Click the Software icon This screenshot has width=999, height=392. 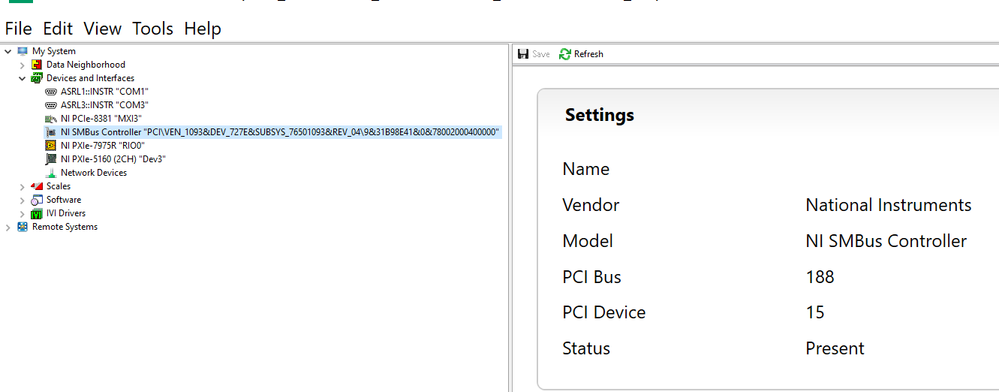(x=36, y=200)
